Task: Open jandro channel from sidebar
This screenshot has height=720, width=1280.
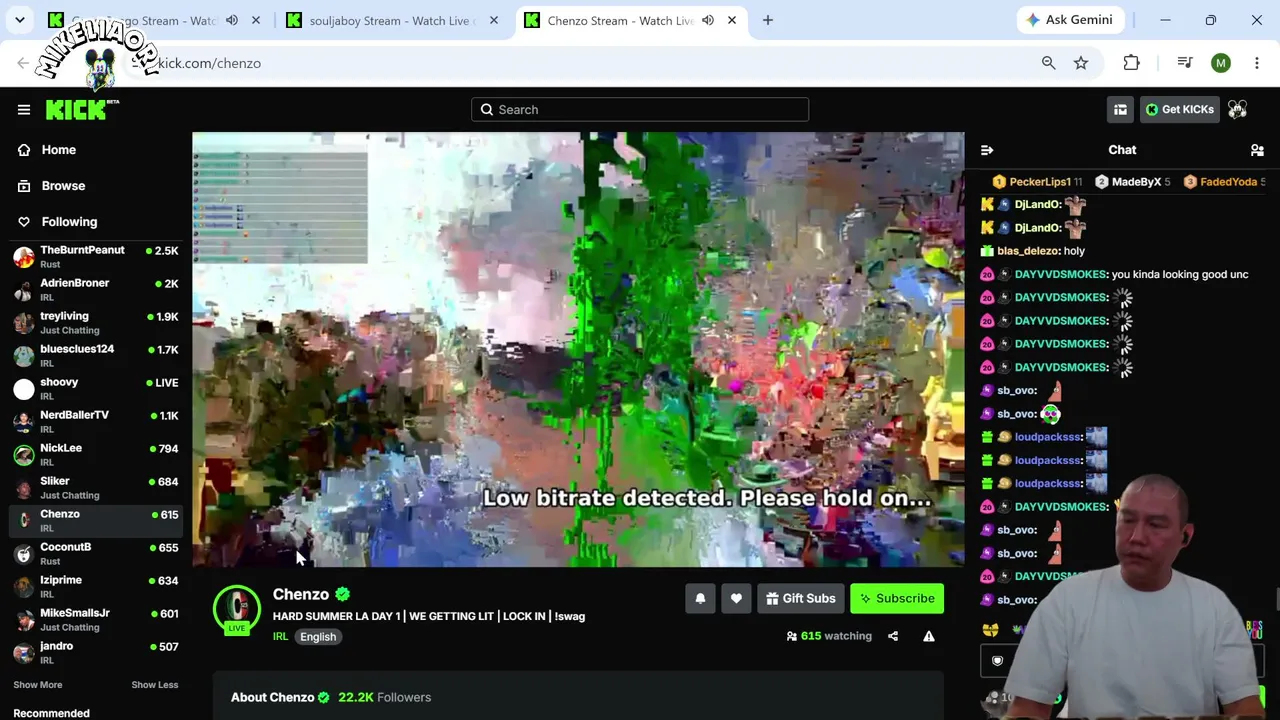Action: tap(96, 653)
